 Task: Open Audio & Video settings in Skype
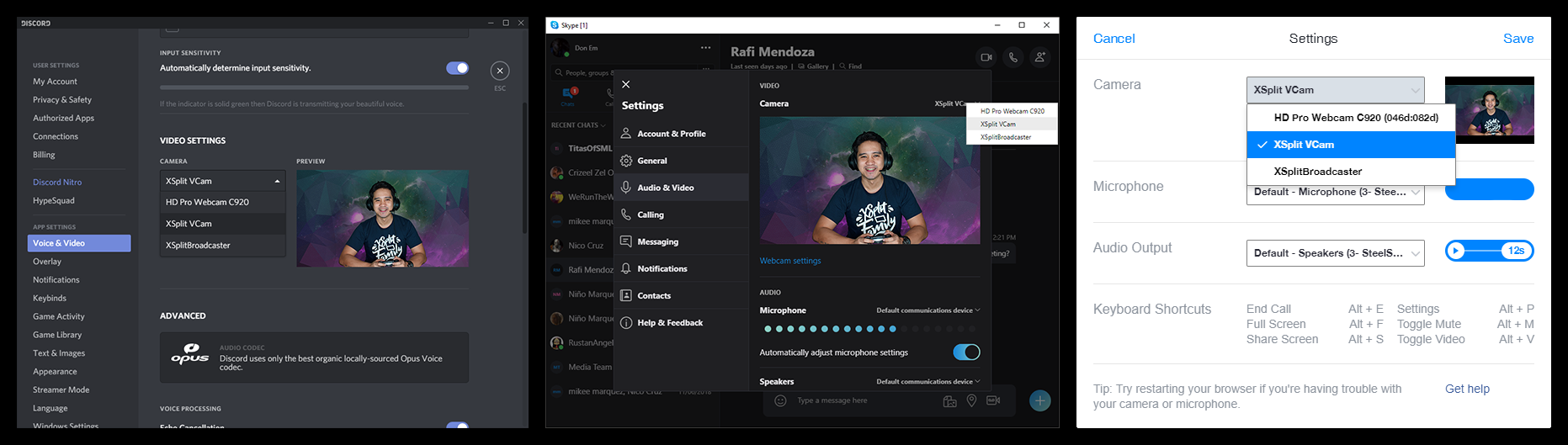tap(665, 188)
